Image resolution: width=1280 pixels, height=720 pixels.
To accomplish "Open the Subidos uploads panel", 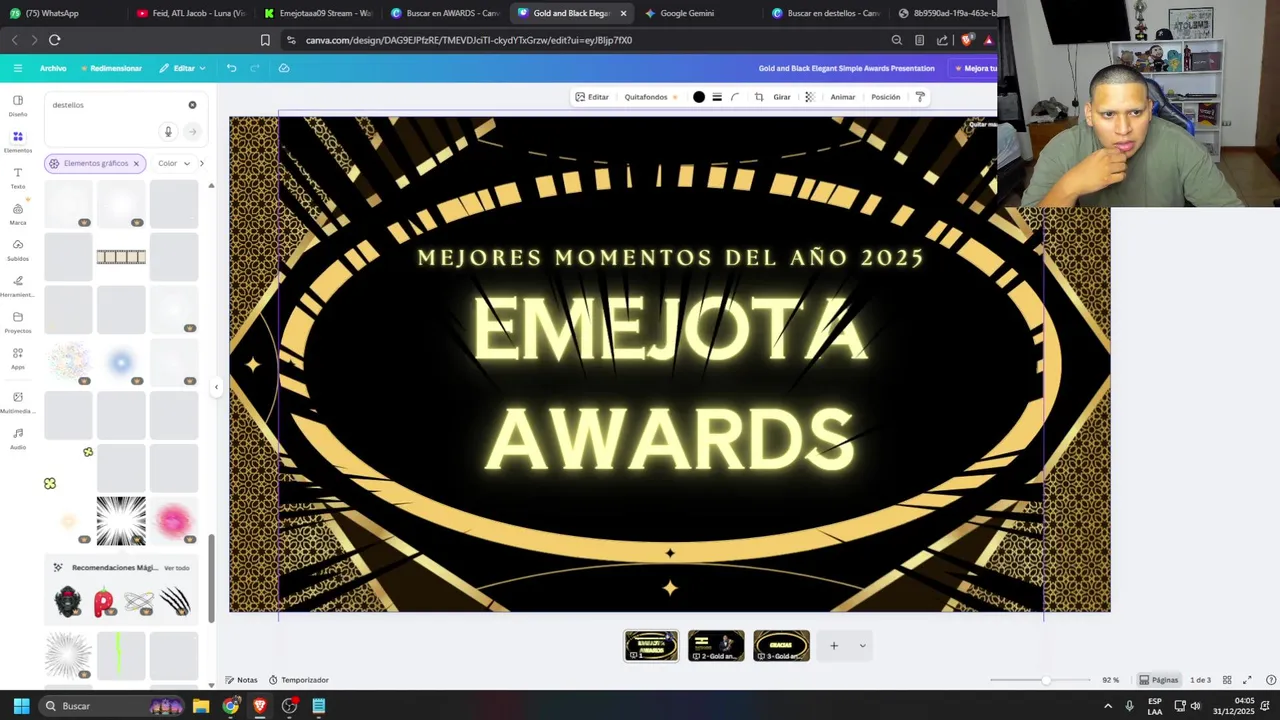I will (18, 250).
